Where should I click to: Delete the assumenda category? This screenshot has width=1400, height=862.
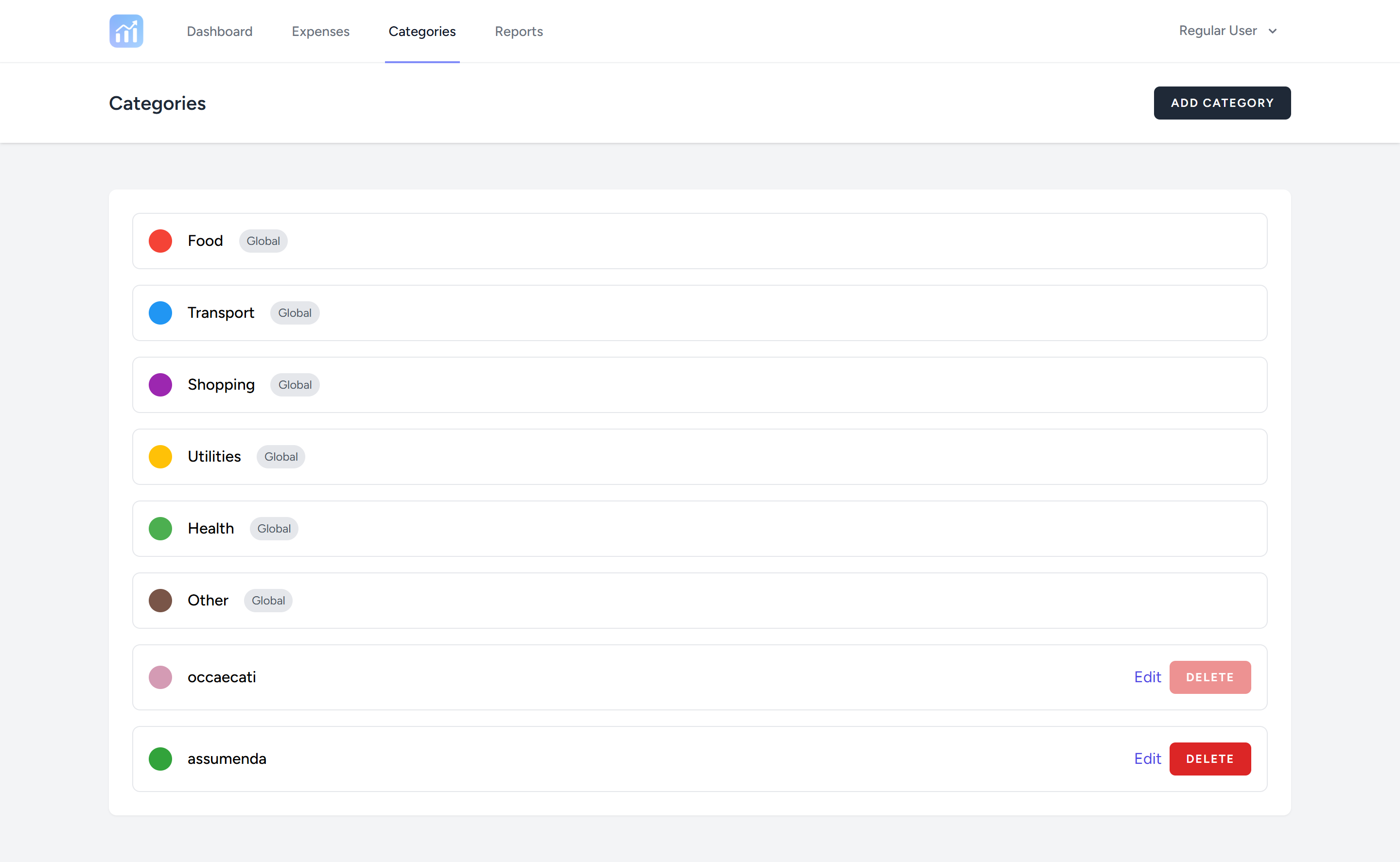(1210, 759)
